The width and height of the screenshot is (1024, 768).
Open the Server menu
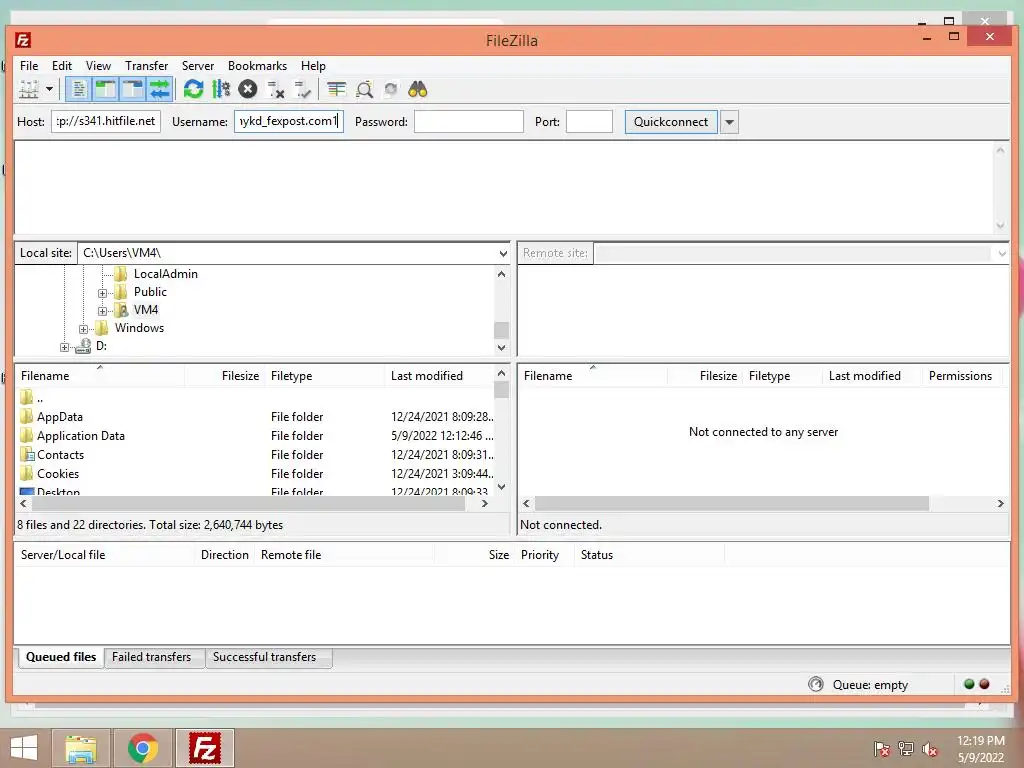pos(198,66)
